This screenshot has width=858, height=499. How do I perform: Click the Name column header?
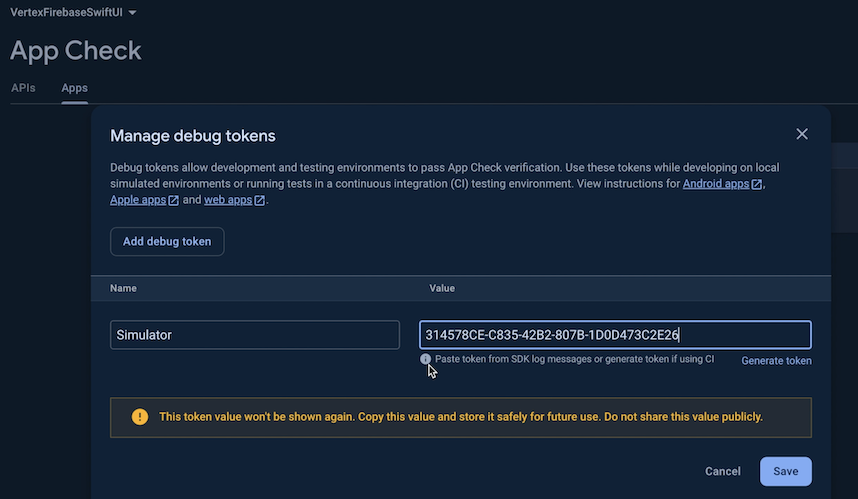coord(123,288)
